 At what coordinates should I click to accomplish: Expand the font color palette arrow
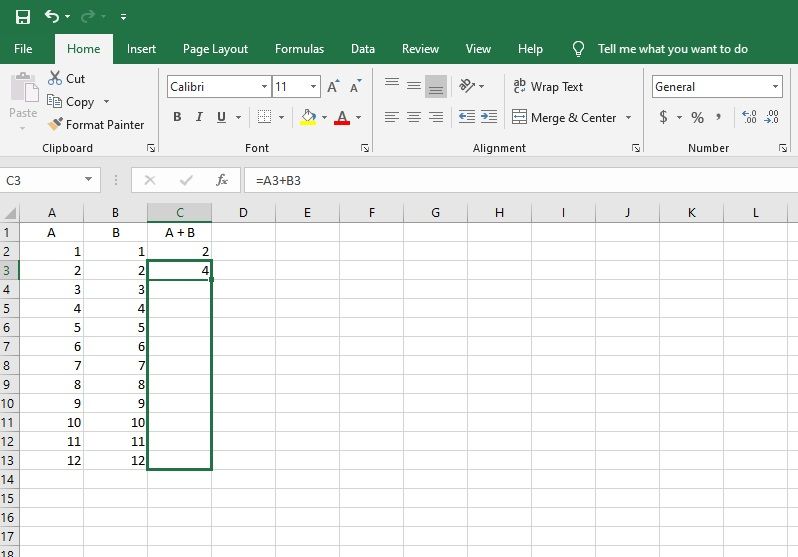tap(359, 118)
